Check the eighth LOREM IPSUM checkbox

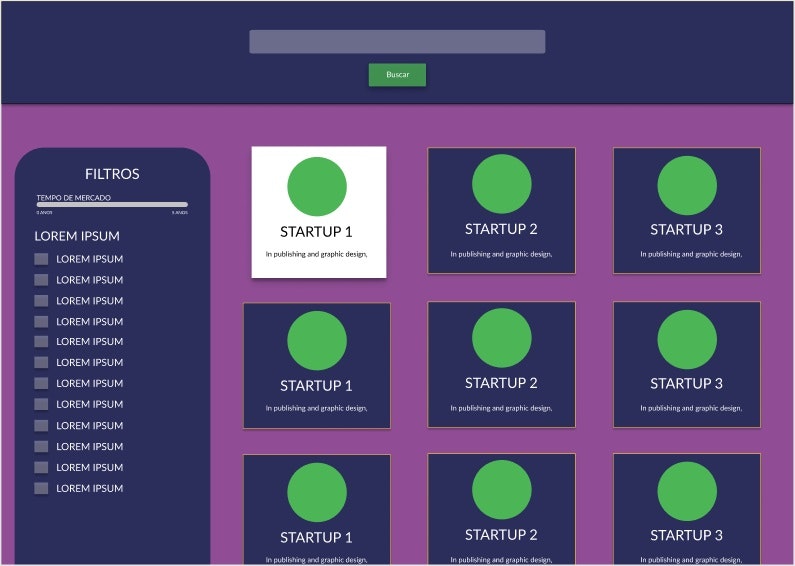(x=41, y=404)
